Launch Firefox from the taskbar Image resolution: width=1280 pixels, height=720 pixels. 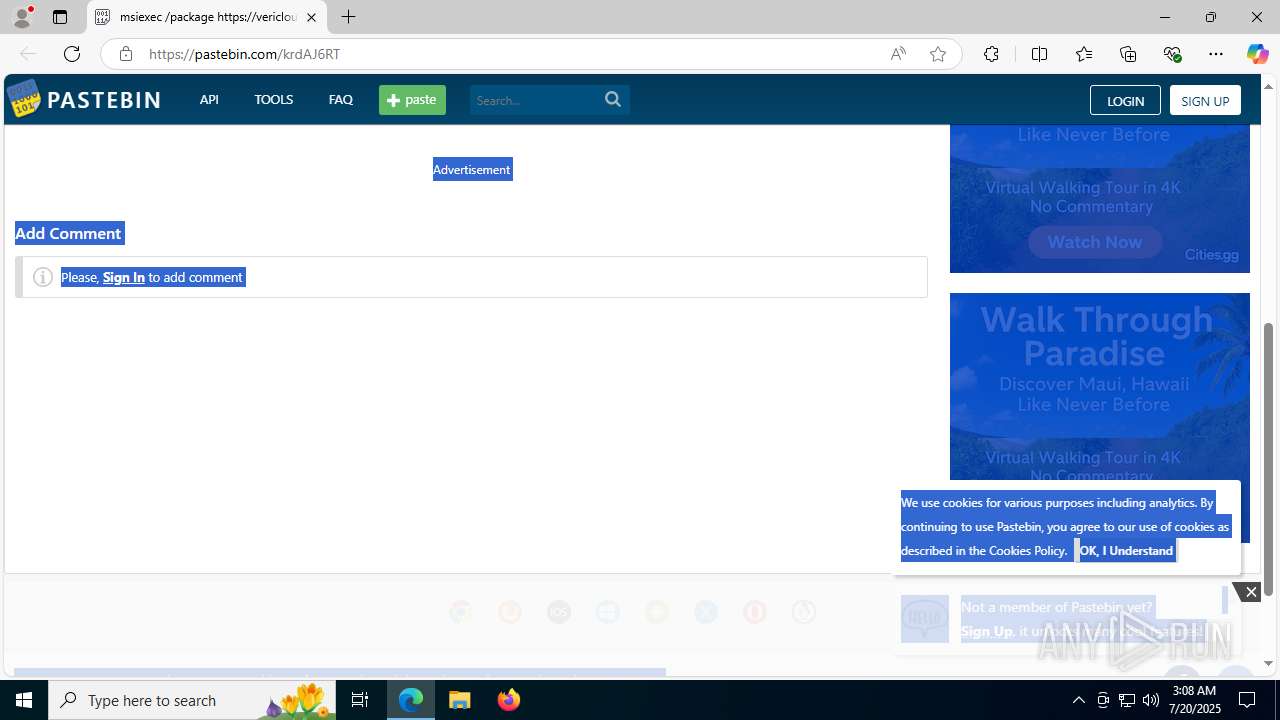point(508,700)
